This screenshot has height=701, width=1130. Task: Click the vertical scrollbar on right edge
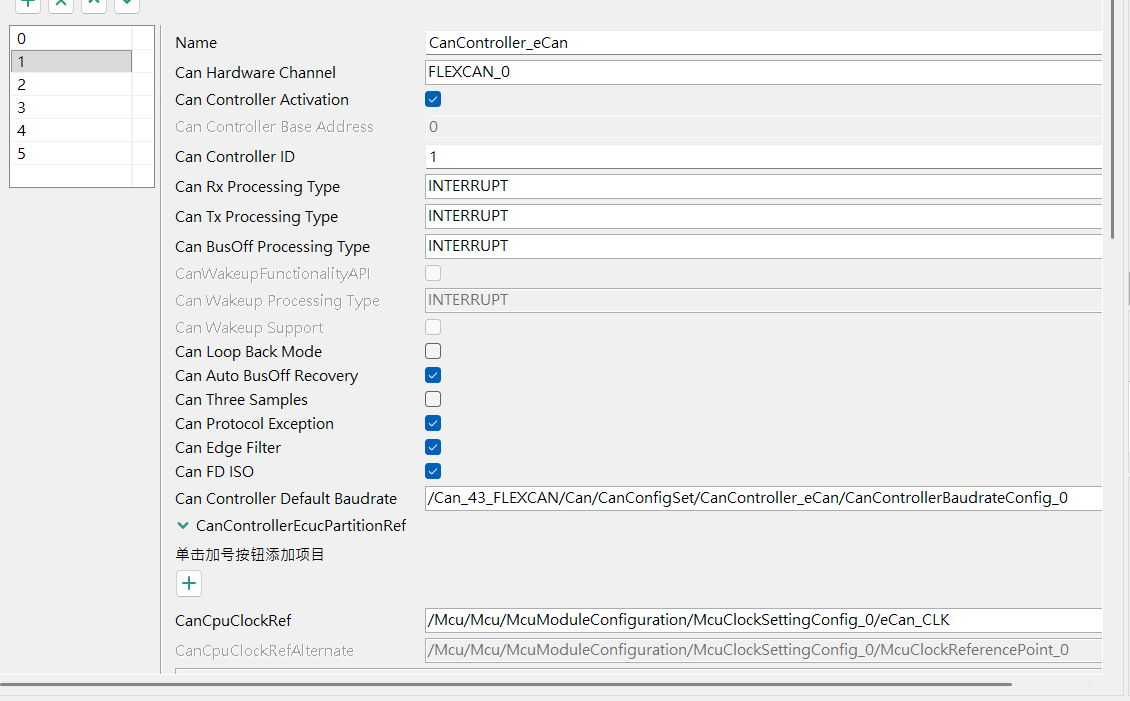click(x=1113, y=119)
